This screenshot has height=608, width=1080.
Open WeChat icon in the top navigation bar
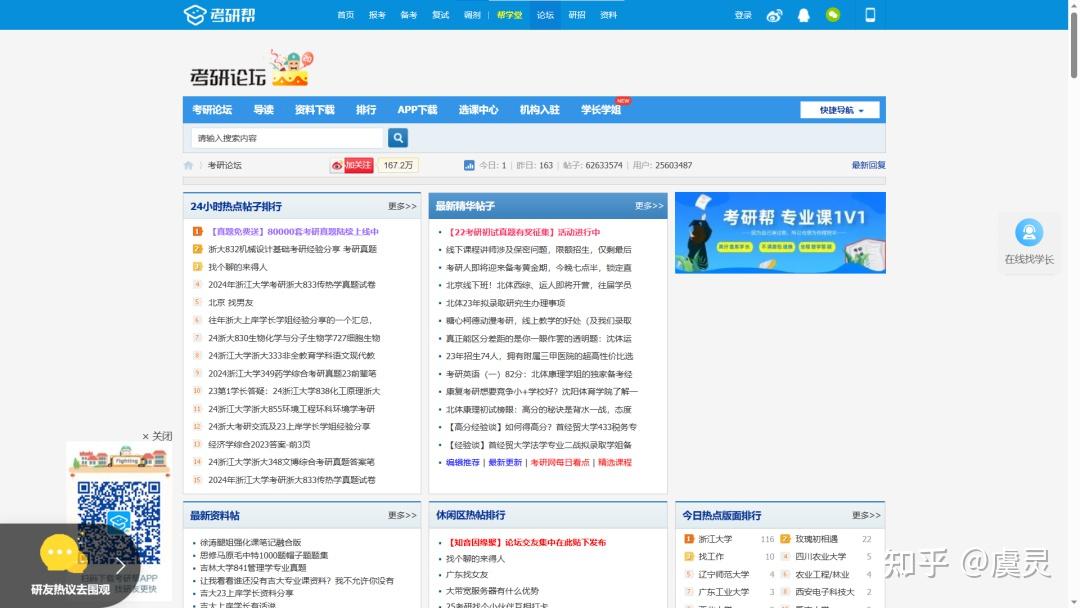pos(833,15)
